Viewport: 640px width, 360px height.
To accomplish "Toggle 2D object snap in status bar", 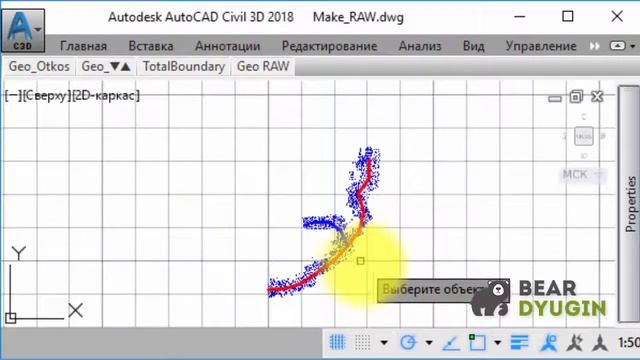I will click(x=477, y=342).
